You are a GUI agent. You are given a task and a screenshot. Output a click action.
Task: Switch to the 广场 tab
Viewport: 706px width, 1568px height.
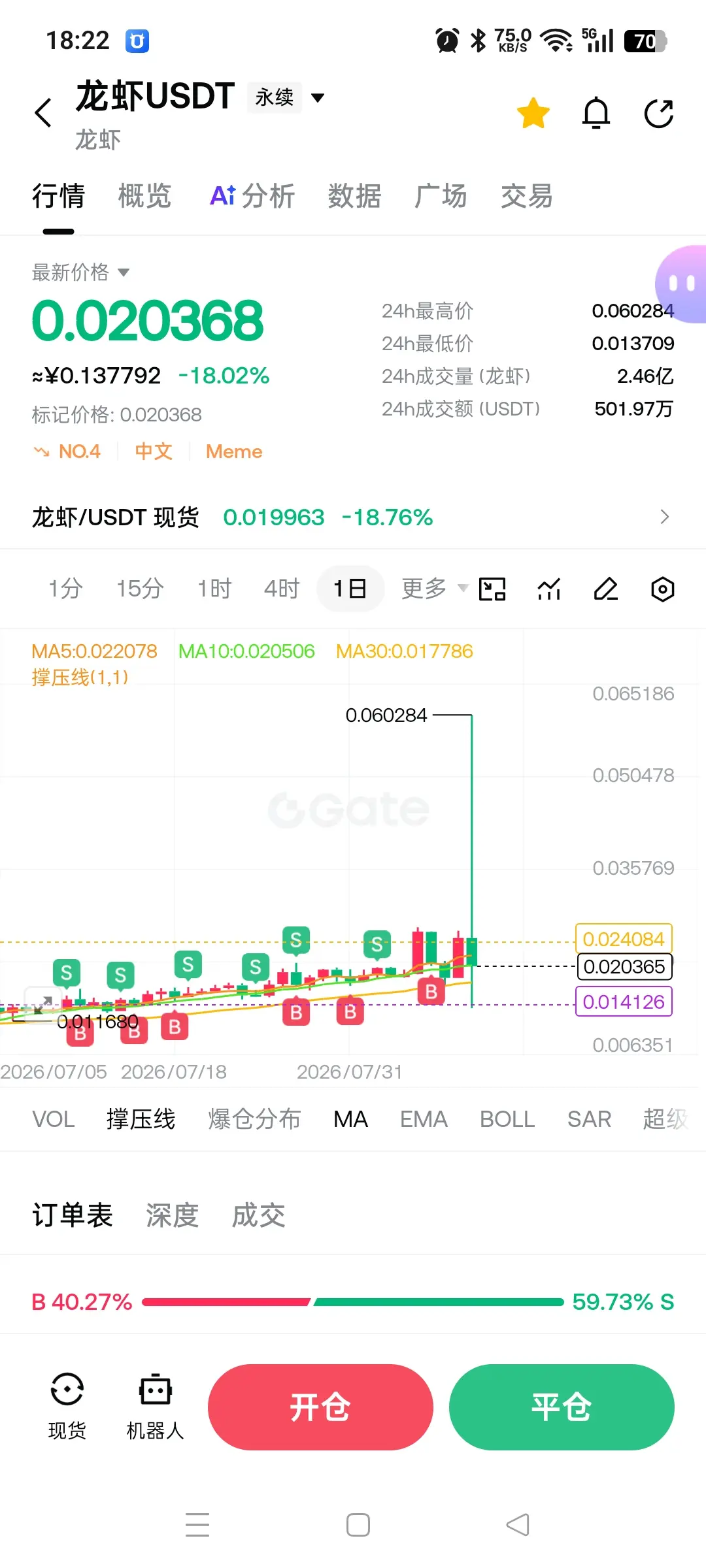coord(441,196)
